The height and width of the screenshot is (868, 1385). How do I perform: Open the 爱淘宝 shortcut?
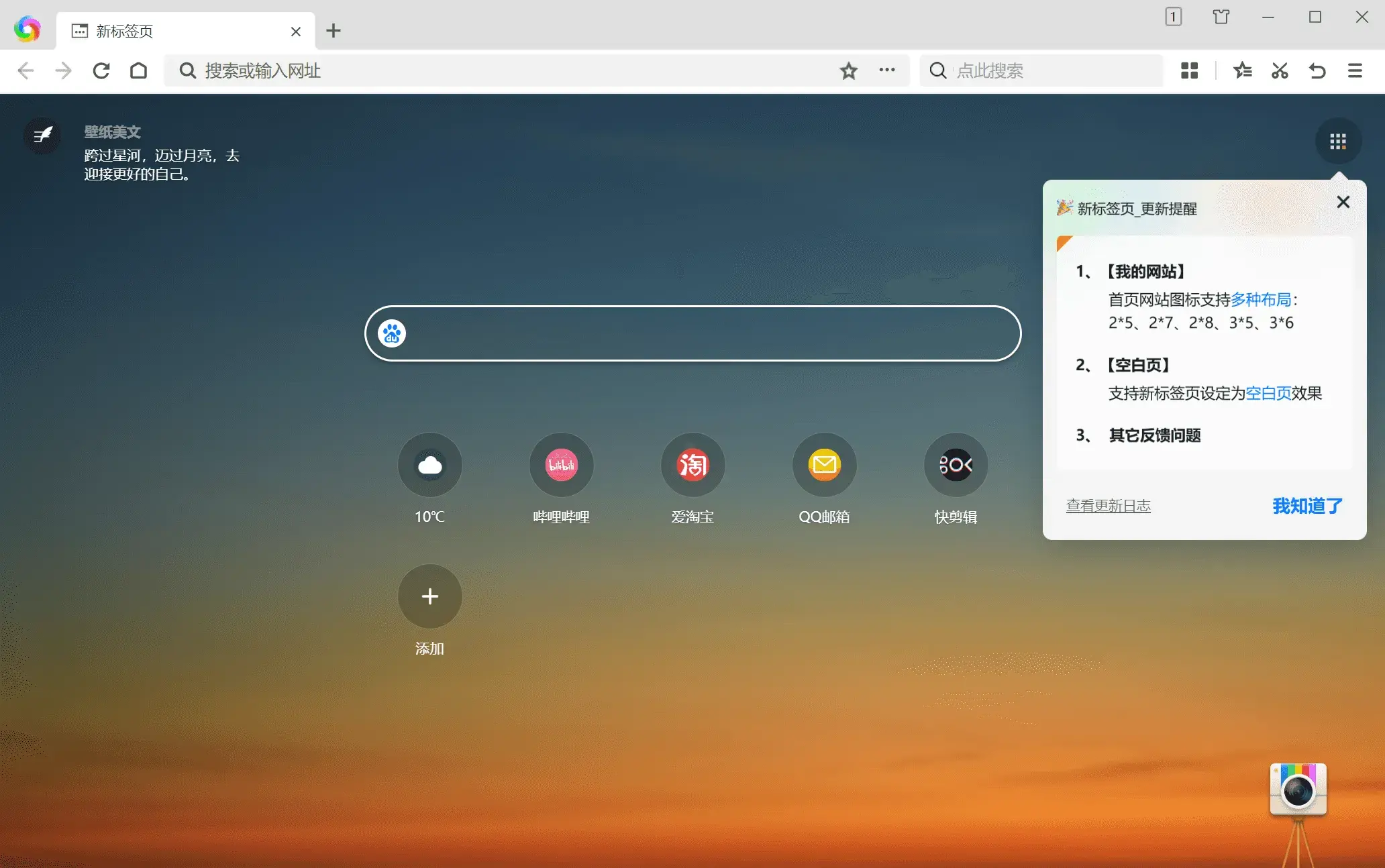click(692, 465)
